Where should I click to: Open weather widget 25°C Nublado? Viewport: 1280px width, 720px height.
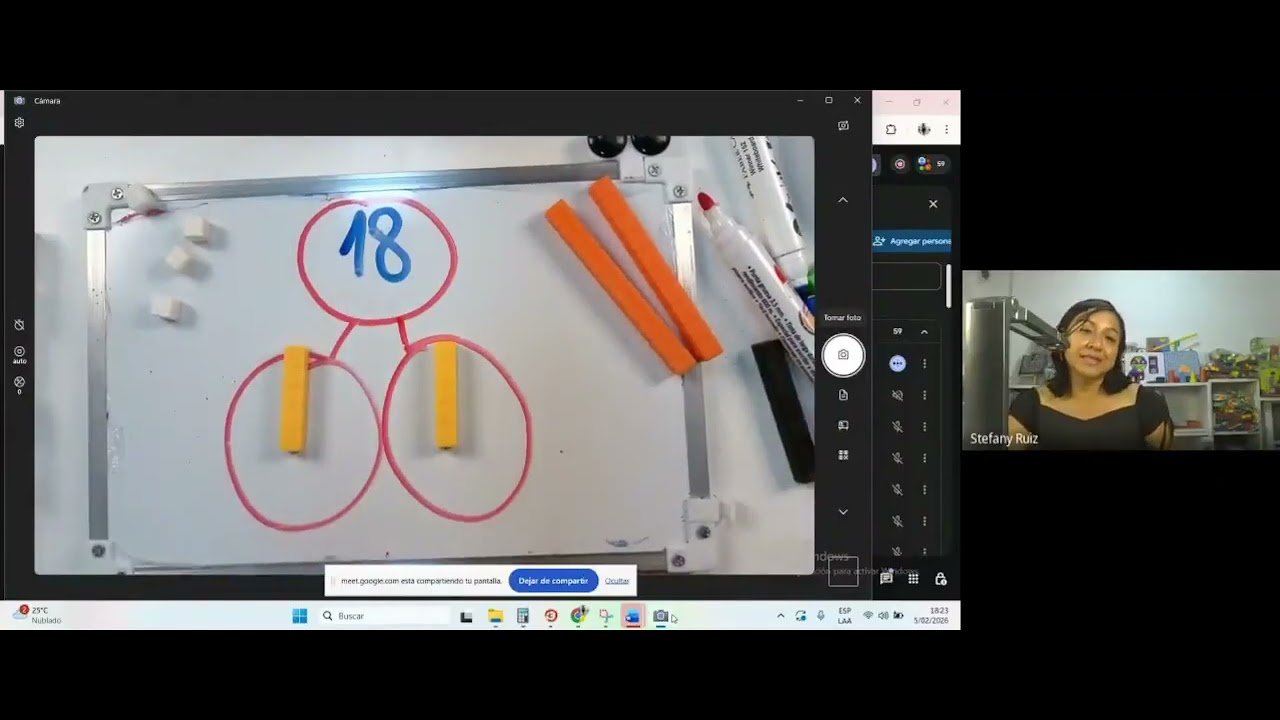[38, 616]
